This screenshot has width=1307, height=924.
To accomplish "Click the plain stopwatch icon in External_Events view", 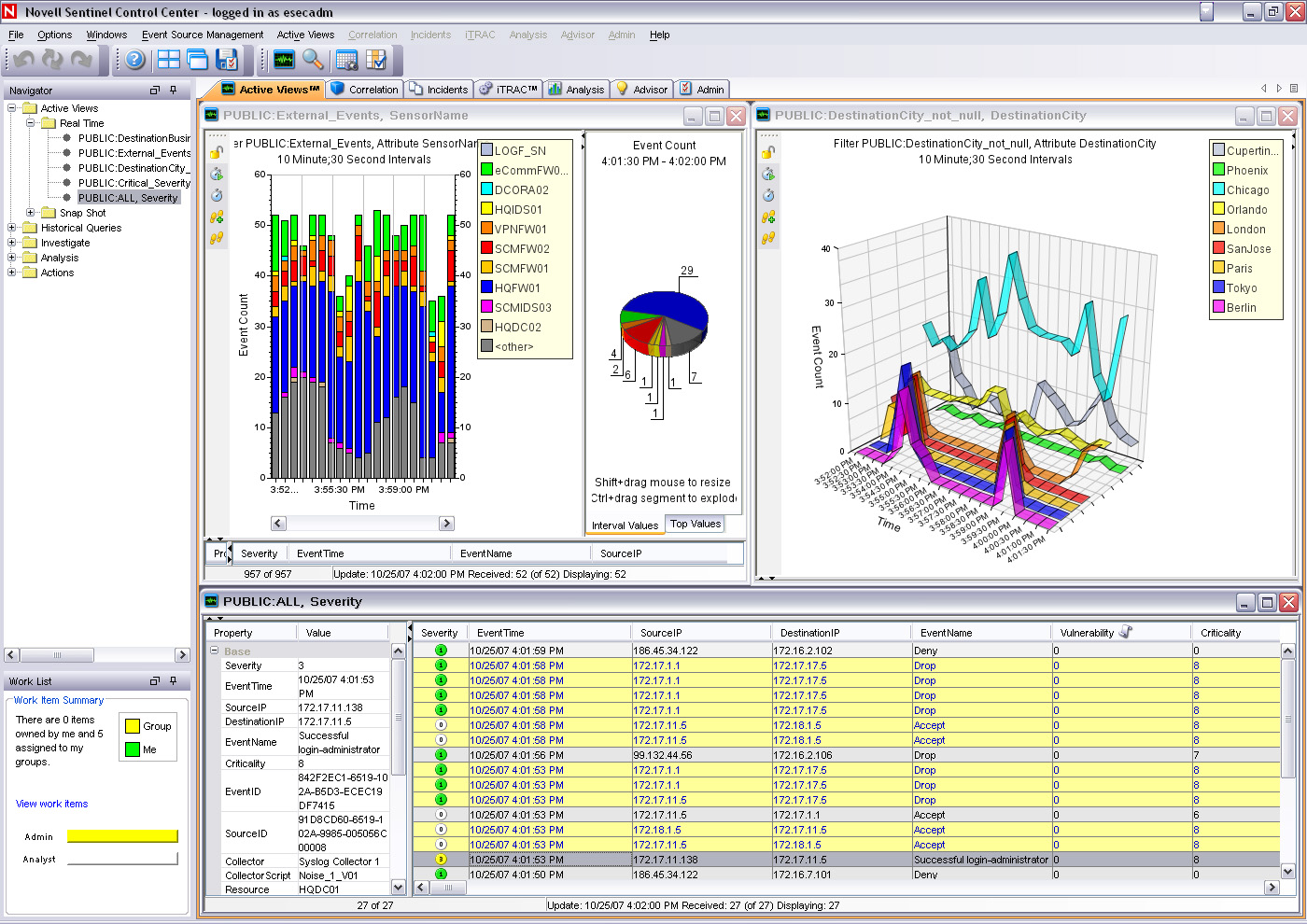I will pos(217,195).
